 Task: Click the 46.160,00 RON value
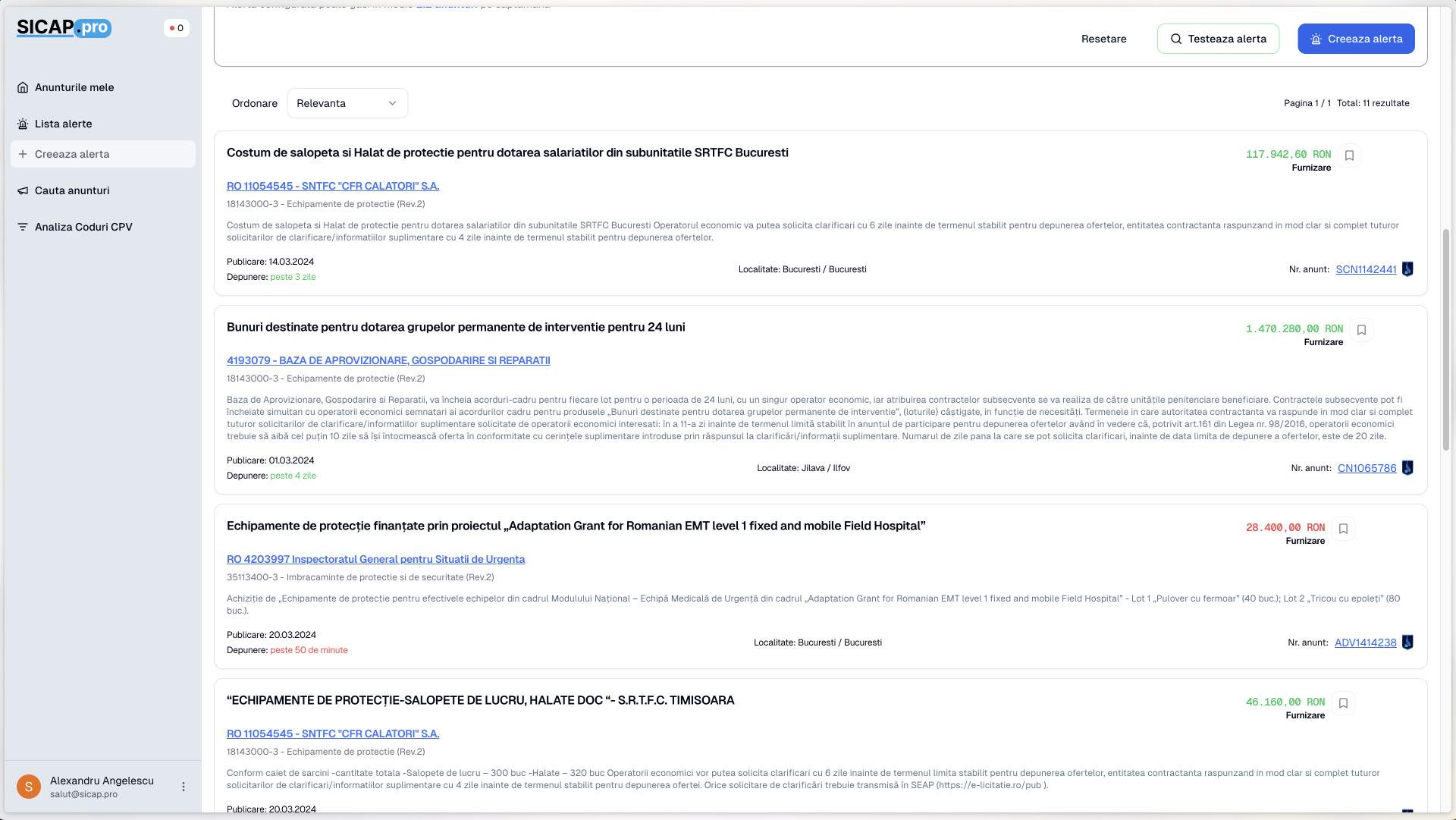1285,702
